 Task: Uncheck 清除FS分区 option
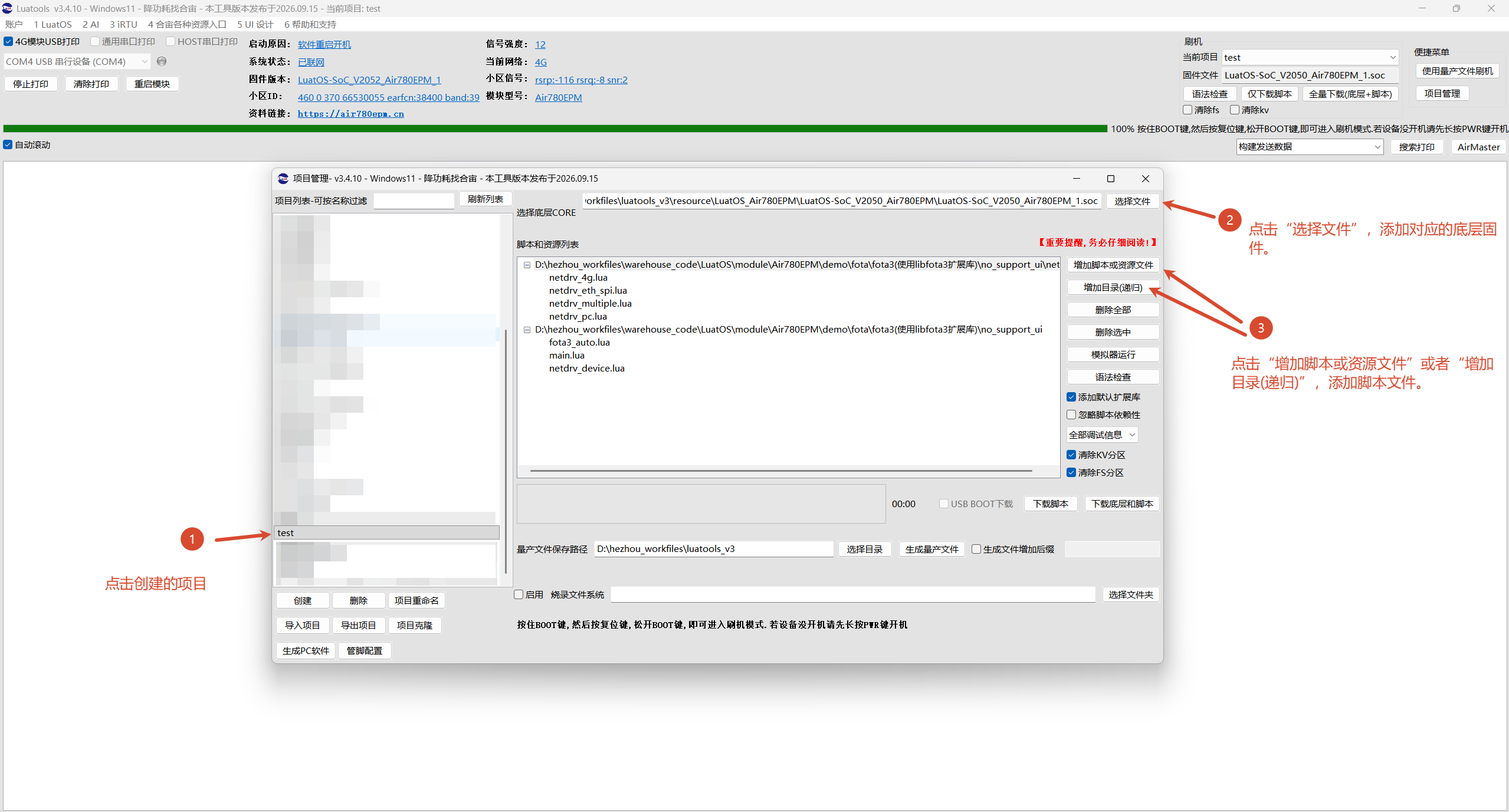(1071, 472)
